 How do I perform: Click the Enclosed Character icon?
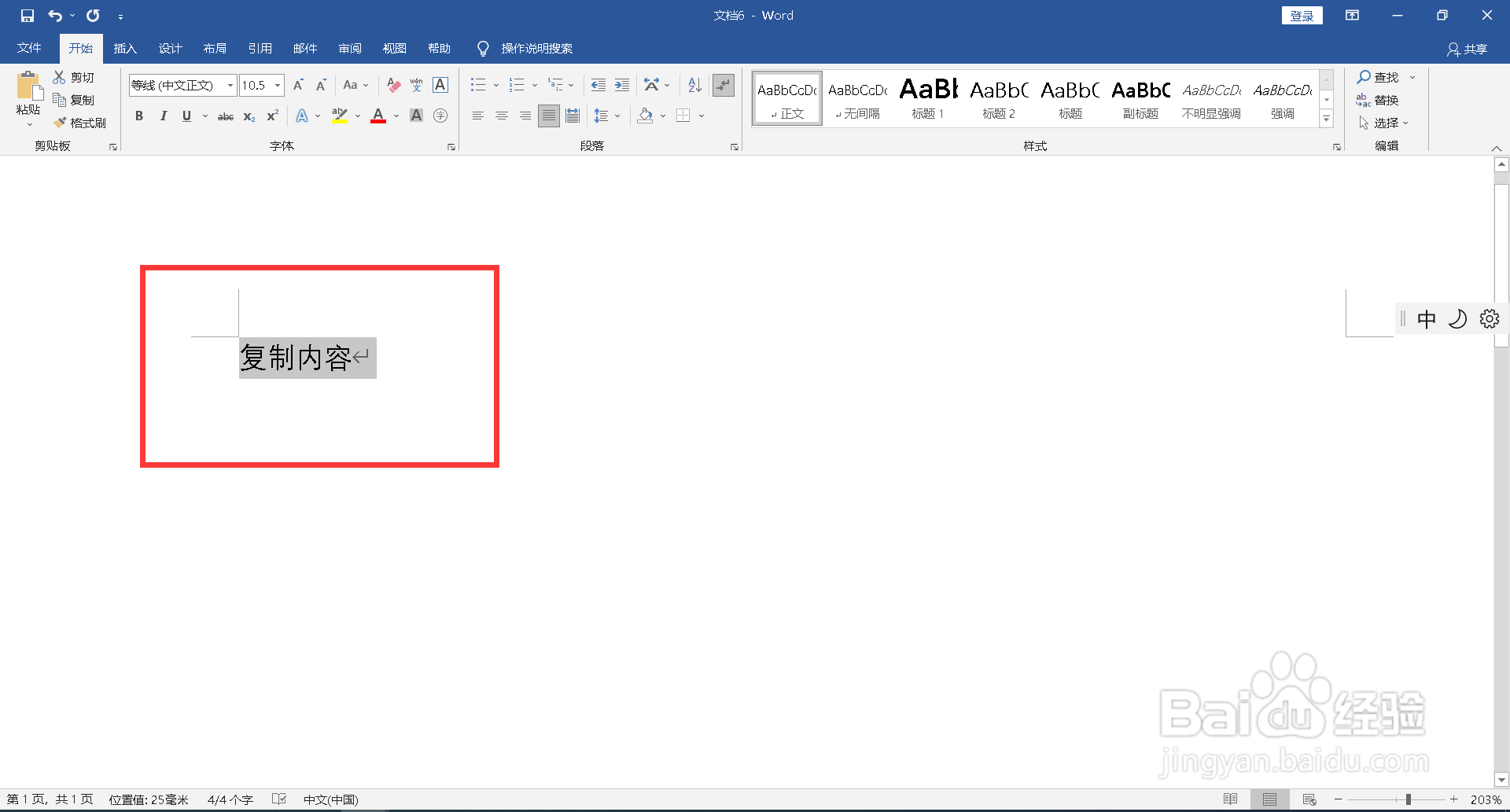click(440, 116)
